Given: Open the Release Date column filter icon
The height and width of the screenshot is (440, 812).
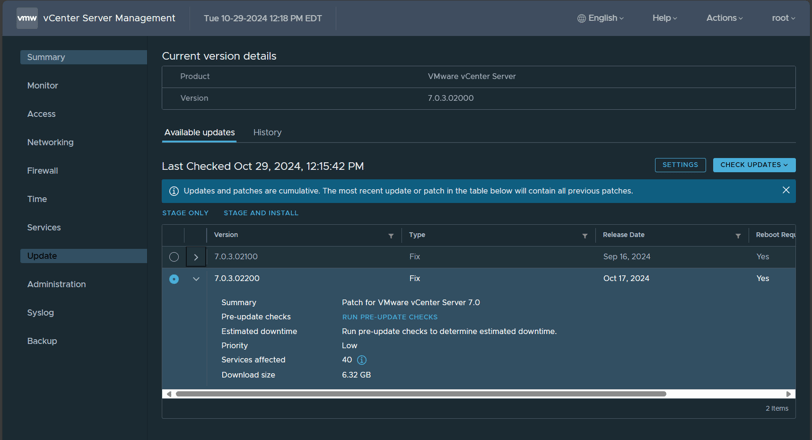Looking at the screenshot, I should pos(738,236).
